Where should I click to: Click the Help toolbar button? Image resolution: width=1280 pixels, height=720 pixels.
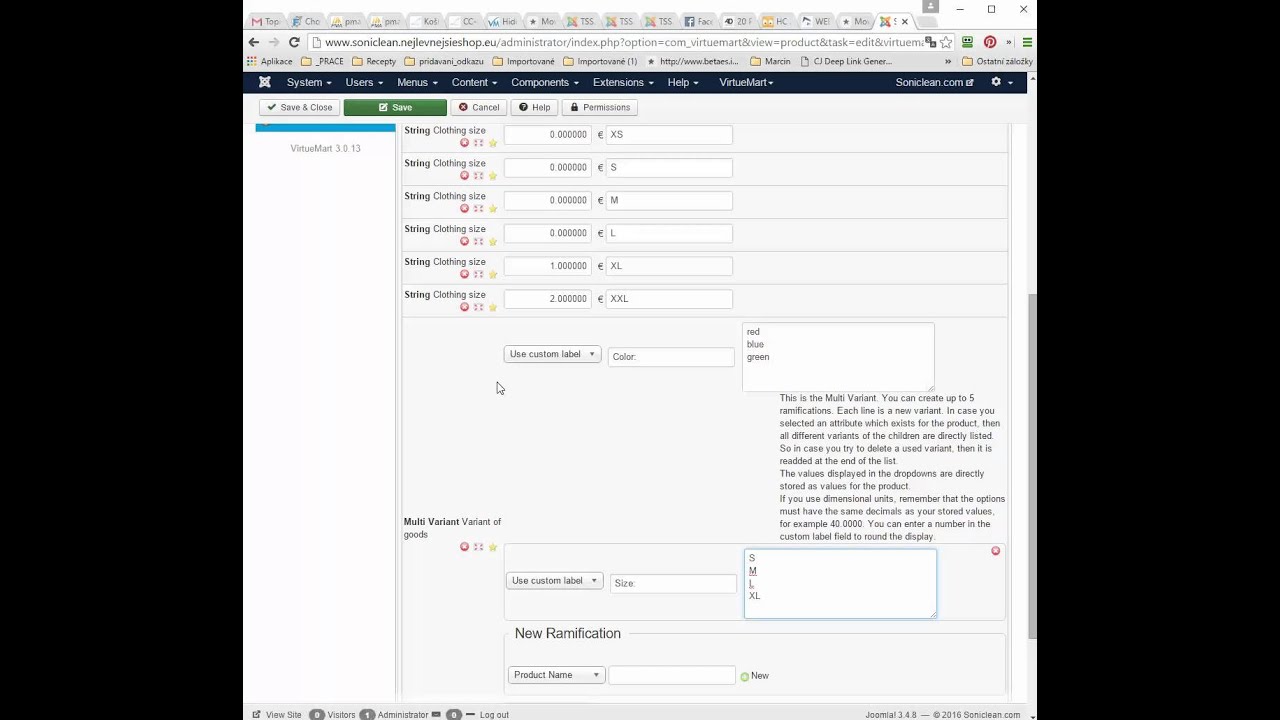pyautogui.click(x=535, y=107)
